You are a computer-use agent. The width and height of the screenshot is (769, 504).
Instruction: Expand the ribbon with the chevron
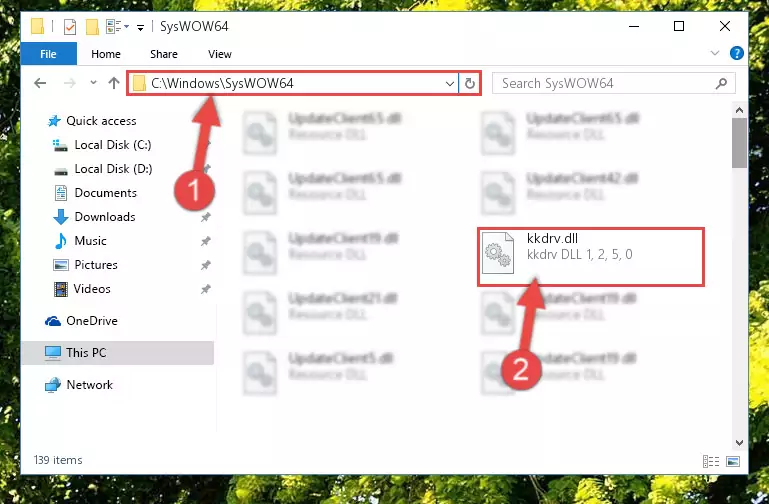click(x=715, y=53)
